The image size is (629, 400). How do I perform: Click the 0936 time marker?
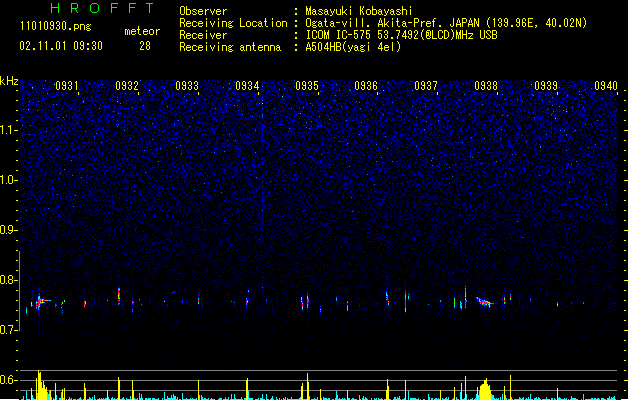coord(366,86)
